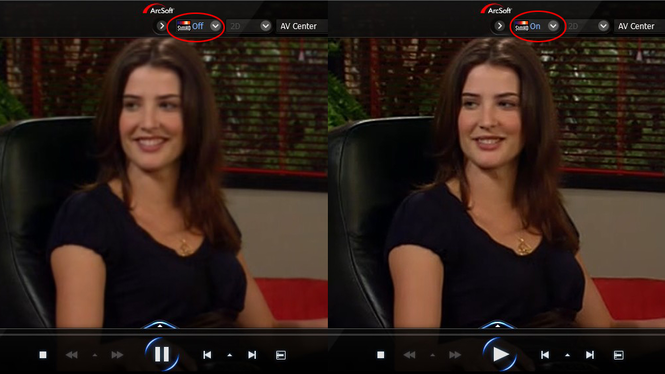
Task: Jump to previous chapter in right player
Action: (545, 354)
